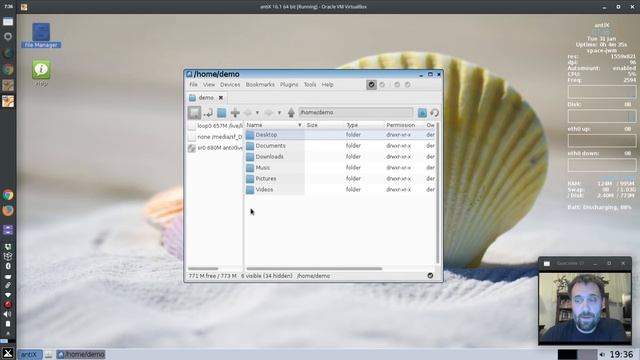Viewport: 640px width, 360px height.
Task: Click the file list horizontal scrollbar
Action: (314, 269)
